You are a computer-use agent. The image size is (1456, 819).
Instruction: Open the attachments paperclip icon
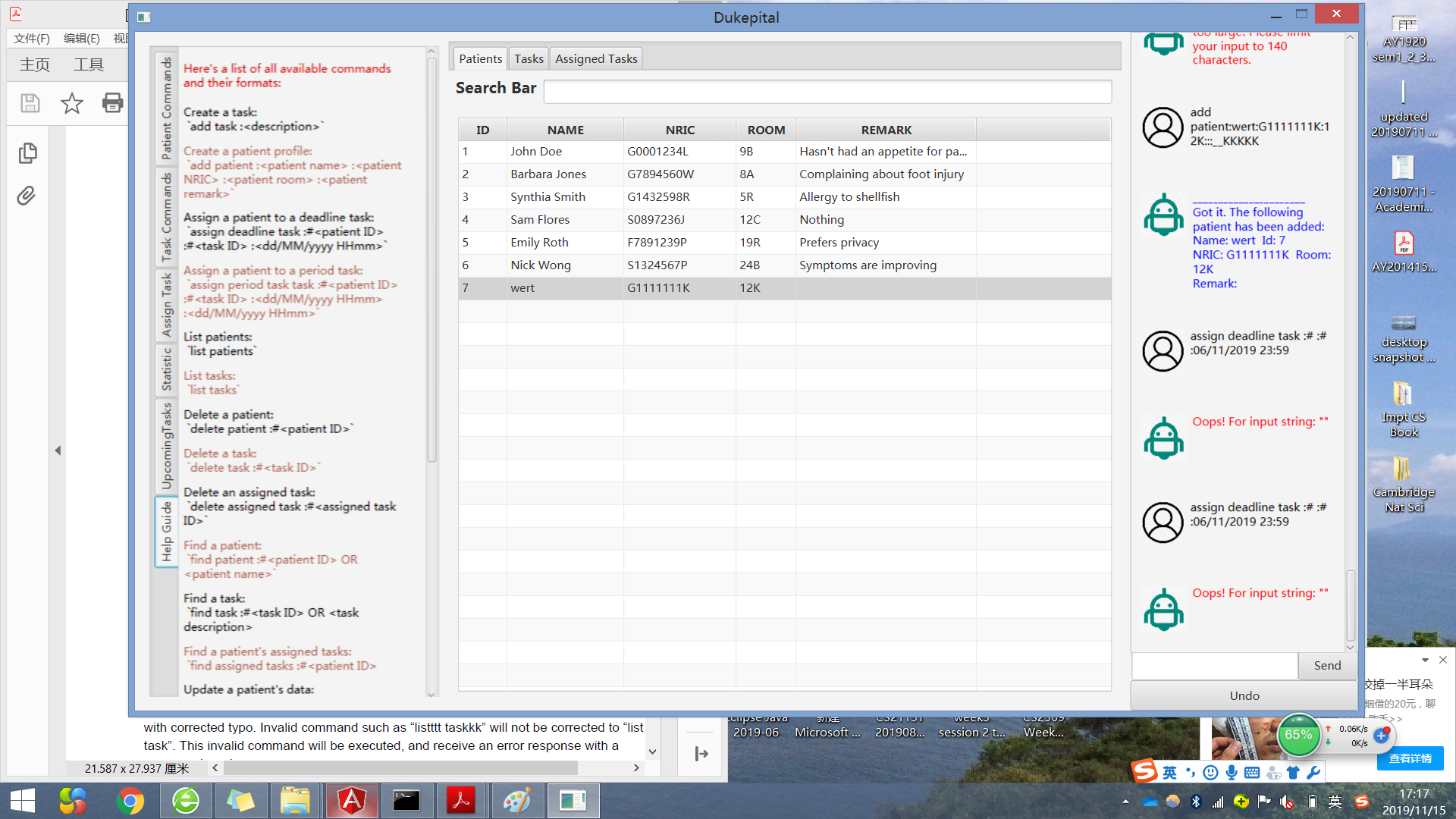pos(27,196)
